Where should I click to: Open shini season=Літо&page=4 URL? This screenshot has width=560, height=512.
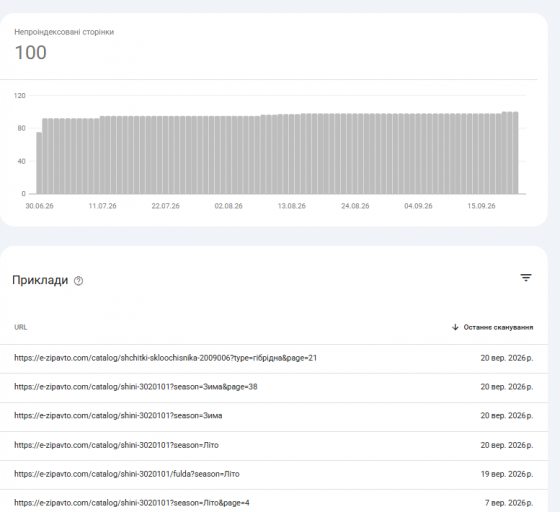click(132, 503)
